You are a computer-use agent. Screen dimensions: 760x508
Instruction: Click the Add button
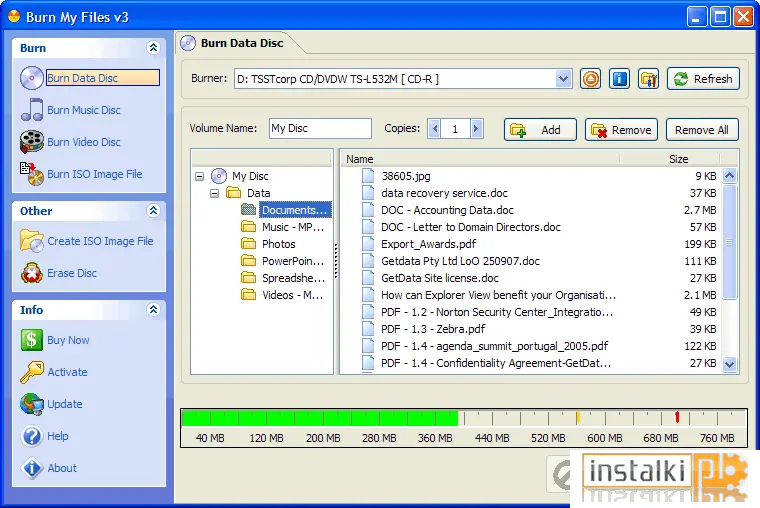point(540,129)
